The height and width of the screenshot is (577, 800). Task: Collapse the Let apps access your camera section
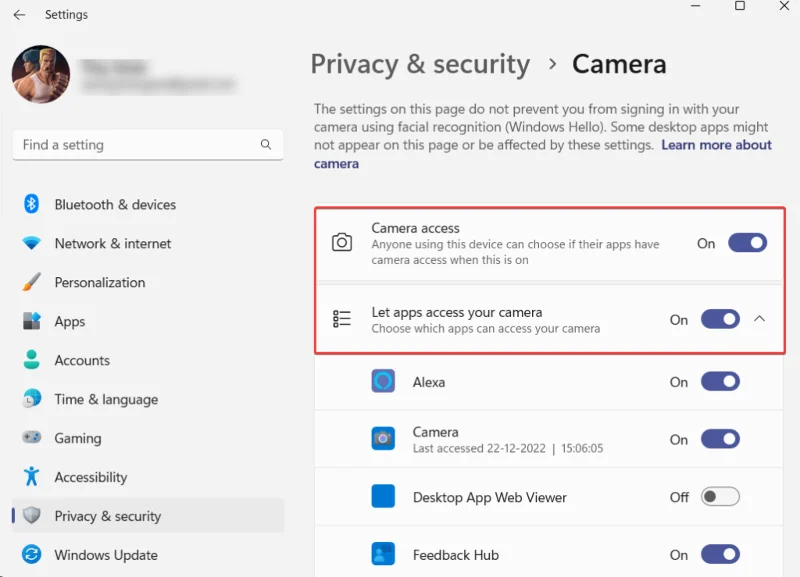[760, 320]
